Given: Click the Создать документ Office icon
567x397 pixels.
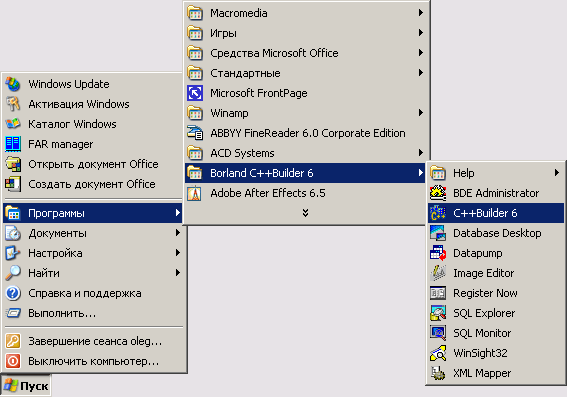Looking at the screenshot, I should click(x=13, y=184).
